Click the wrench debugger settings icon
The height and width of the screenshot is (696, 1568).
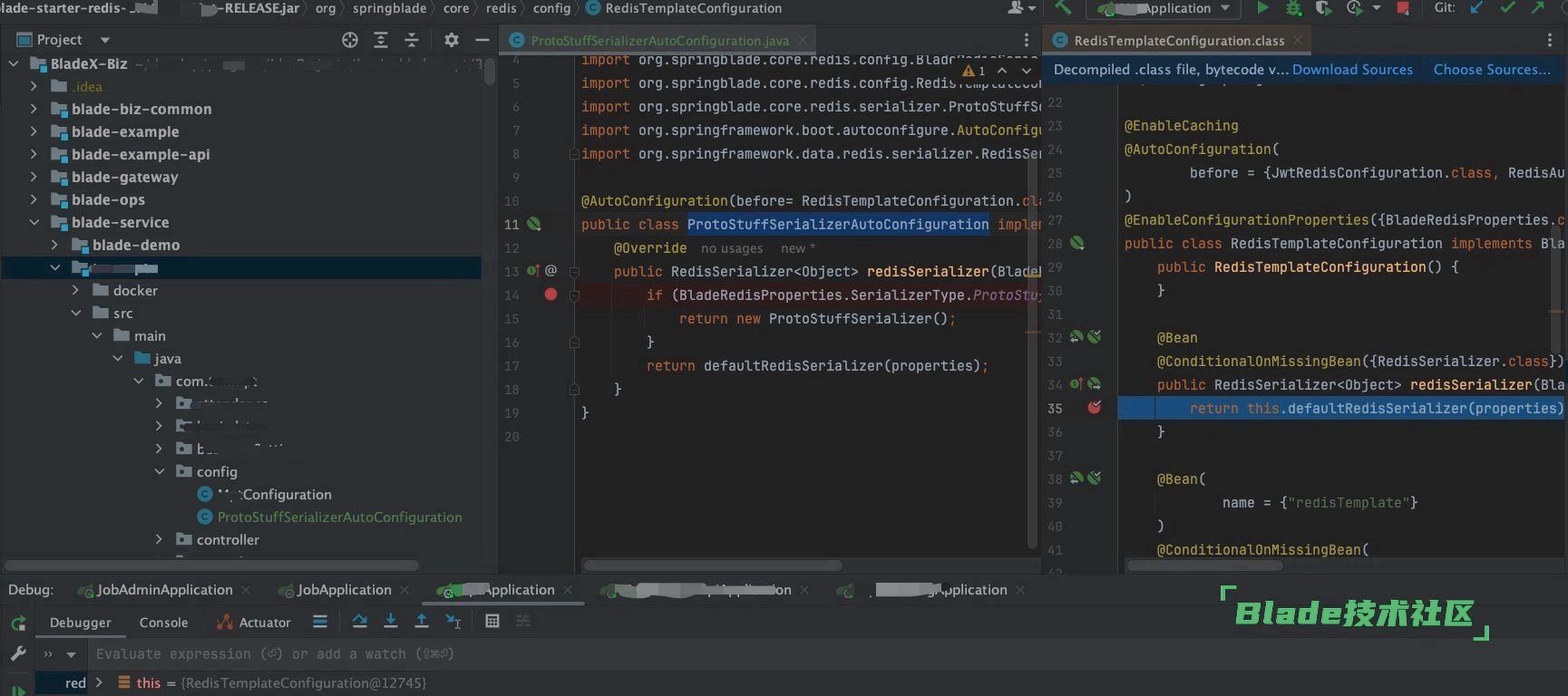[x=18, y=653]
